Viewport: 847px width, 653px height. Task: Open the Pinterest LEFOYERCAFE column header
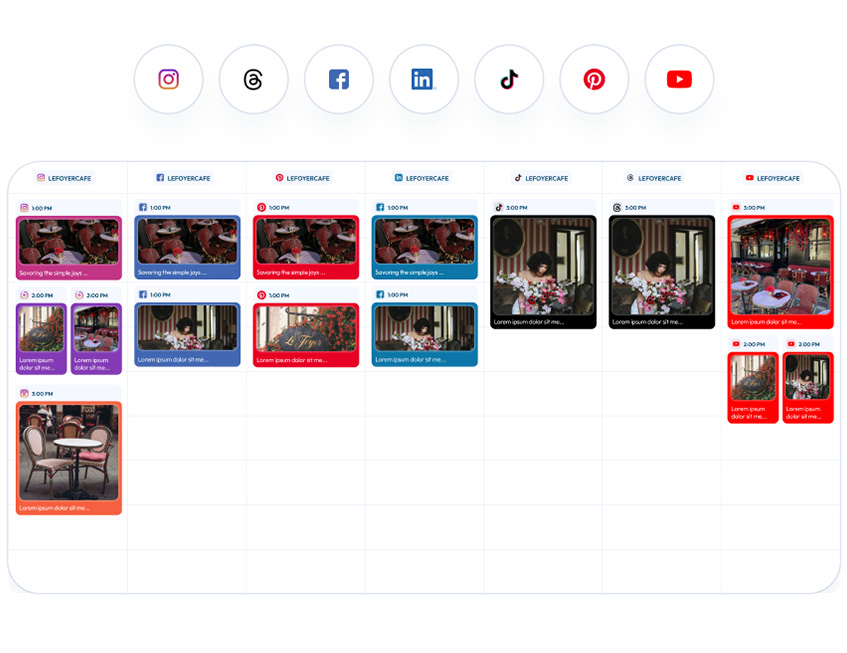pyautogui.click(x=303, y=178)
